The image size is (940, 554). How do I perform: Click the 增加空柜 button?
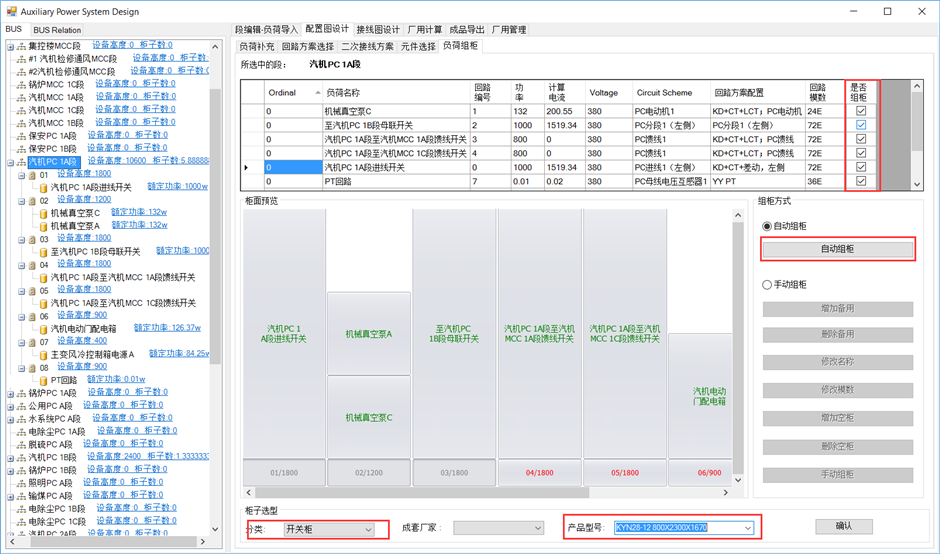pyautogui.click(x=837, y=418)
